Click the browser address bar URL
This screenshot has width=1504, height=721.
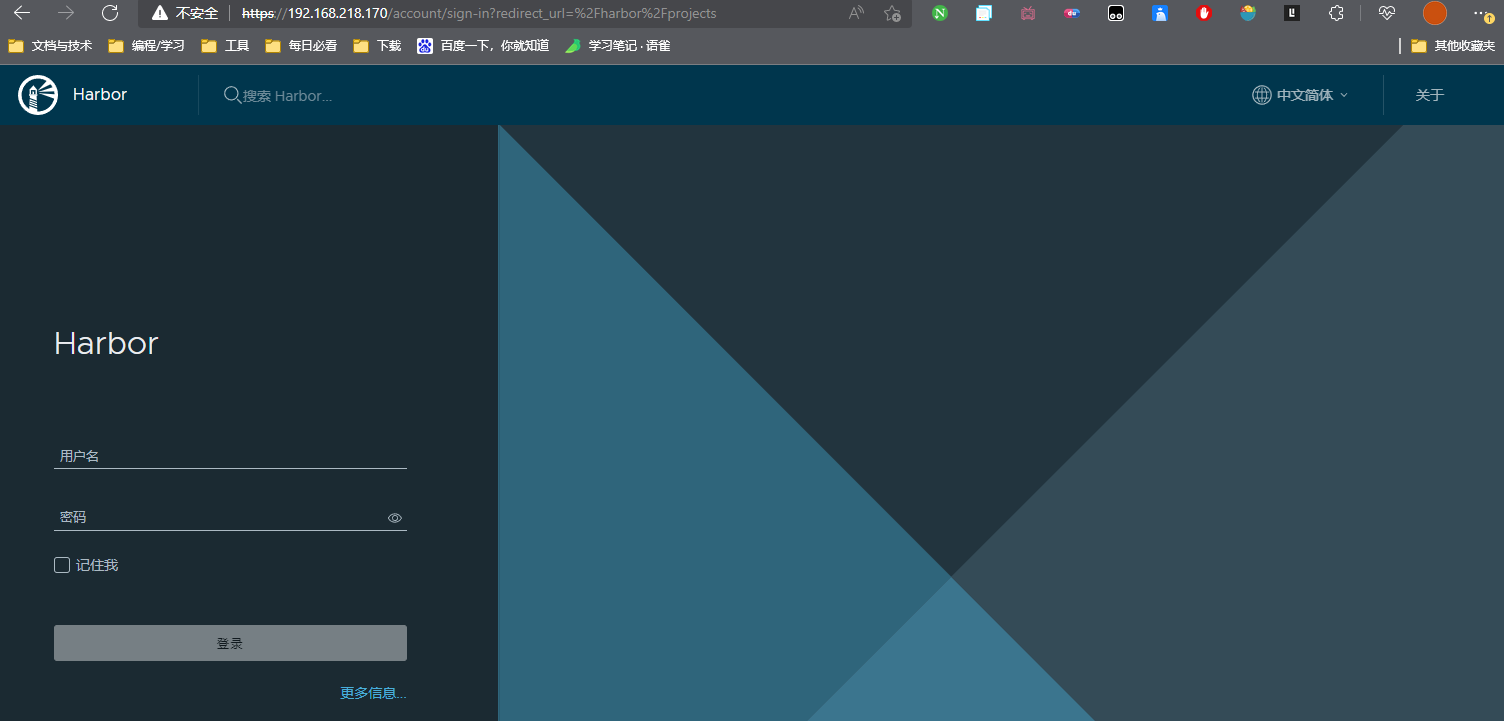pos(479,14)
